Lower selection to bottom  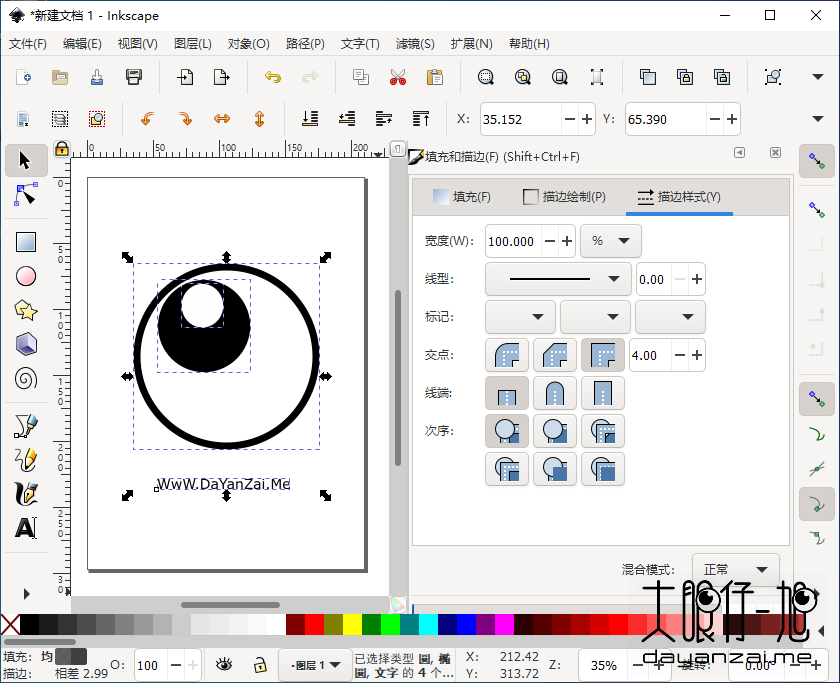click(x=310, y=118)
